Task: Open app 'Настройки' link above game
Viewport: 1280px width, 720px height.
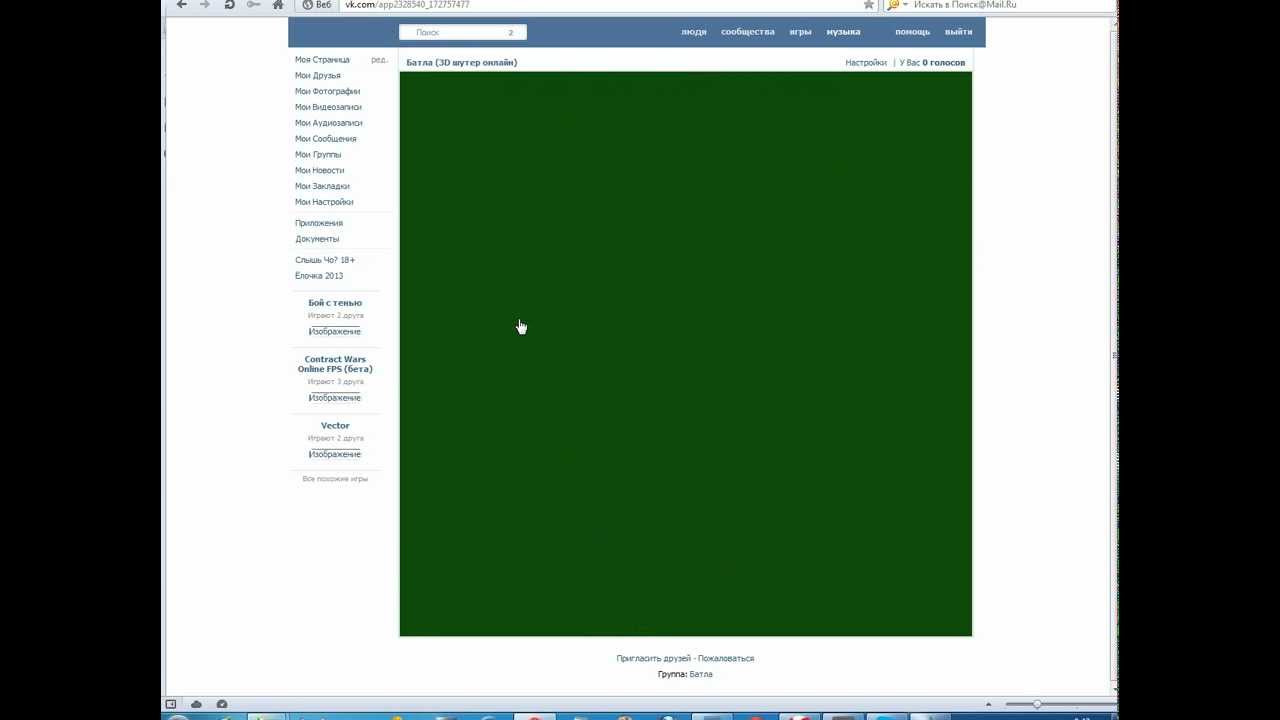Action: click(866, 63)
